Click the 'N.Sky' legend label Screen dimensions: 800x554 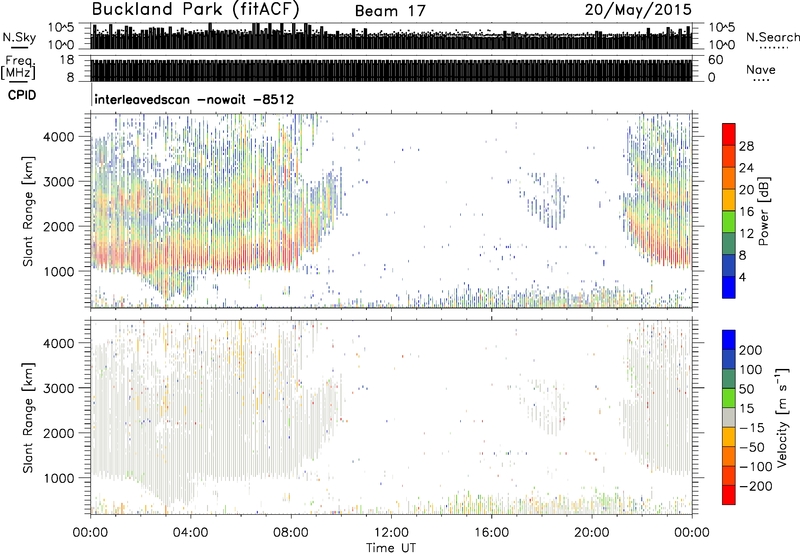click(x=19, y=37)
